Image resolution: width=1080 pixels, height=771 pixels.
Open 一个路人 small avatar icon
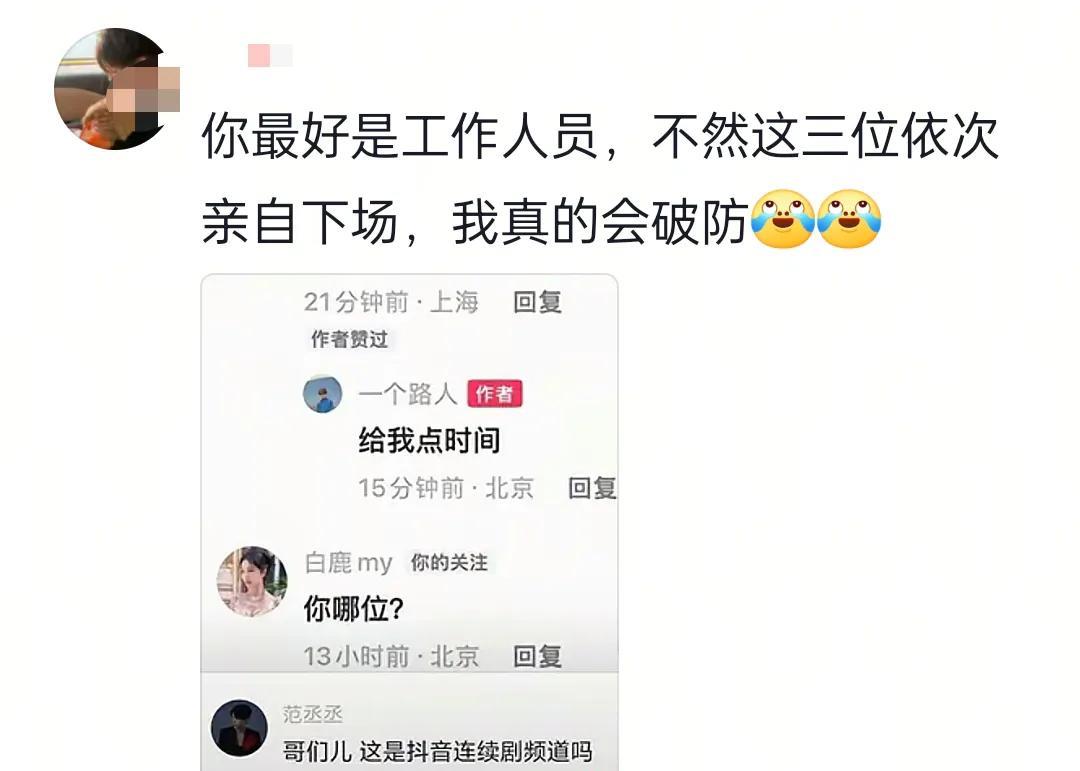click(x=322, y=394)
